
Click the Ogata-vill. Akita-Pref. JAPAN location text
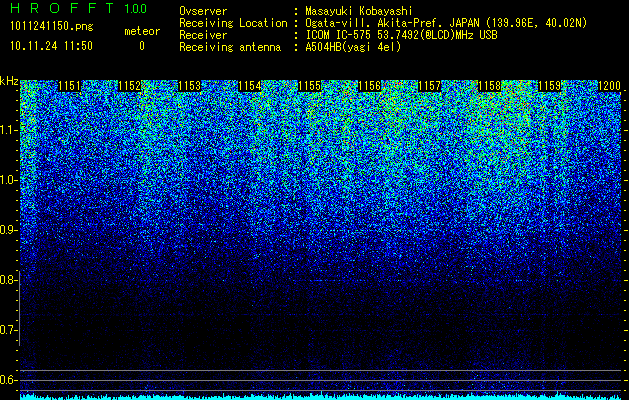pyautogui.click(x=446, y=23)
